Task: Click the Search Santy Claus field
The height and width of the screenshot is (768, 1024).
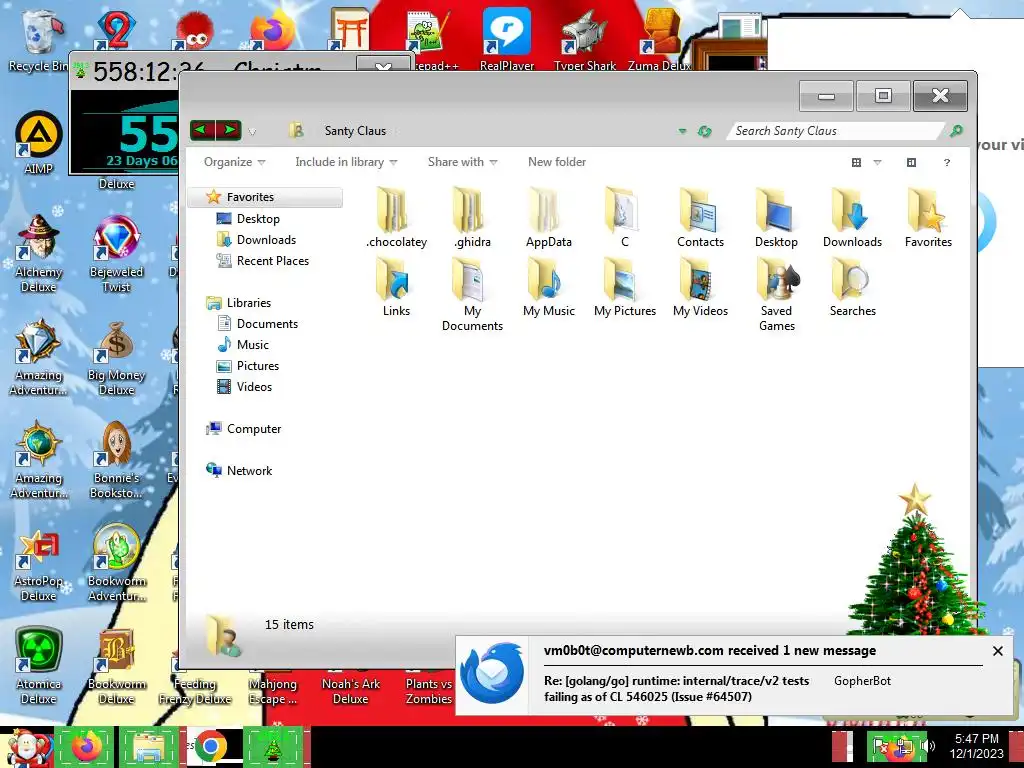Action: click(x=836, y=131)
